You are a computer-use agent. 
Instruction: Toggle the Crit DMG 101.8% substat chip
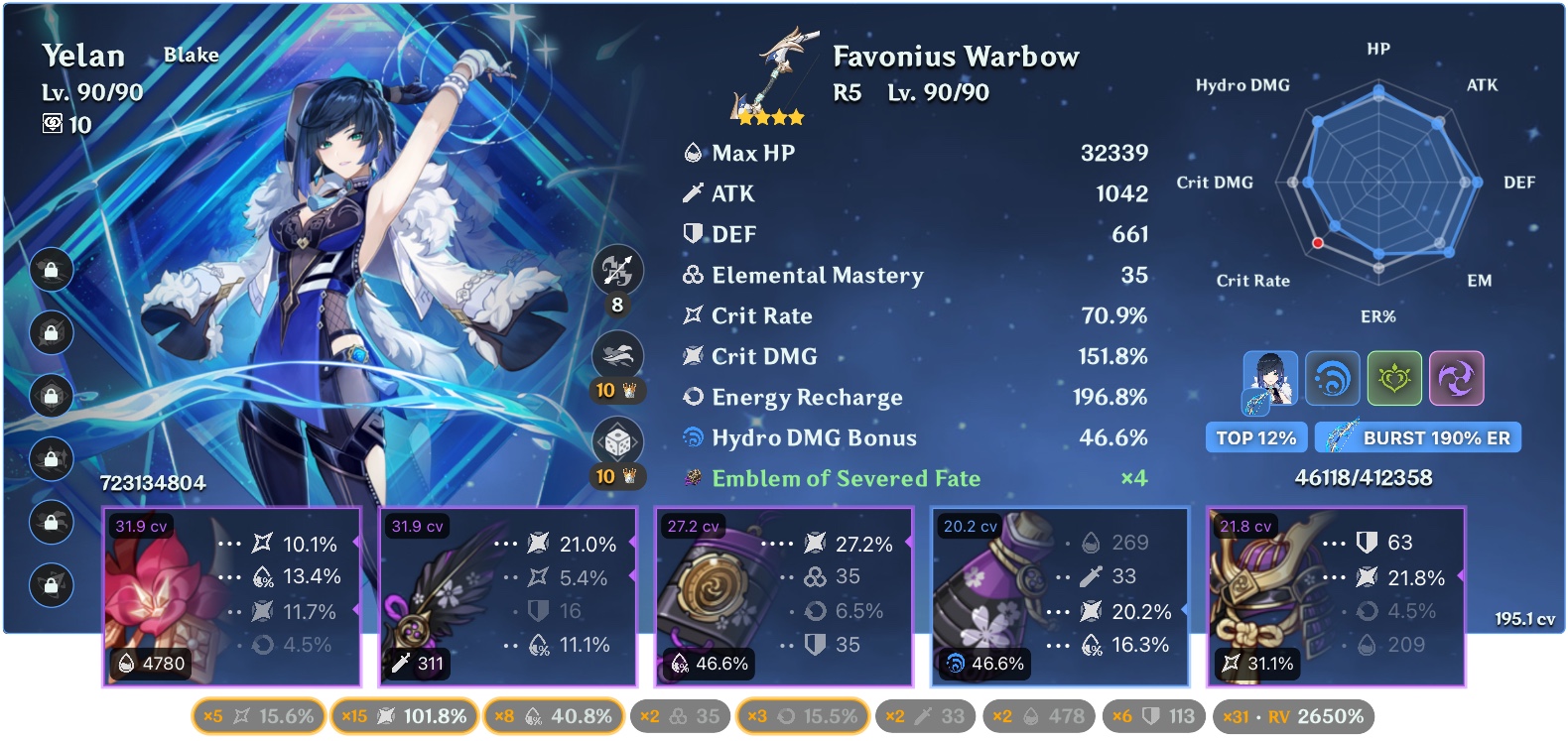pyautogui.click(x=404, y=716)
